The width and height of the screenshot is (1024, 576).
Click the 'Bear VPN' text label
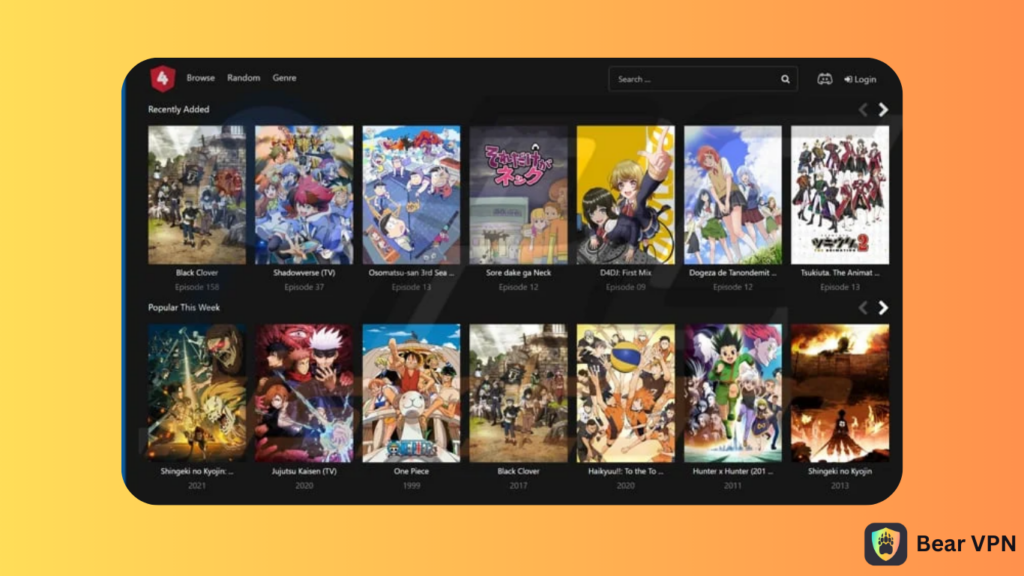click(x=966, y=543)
